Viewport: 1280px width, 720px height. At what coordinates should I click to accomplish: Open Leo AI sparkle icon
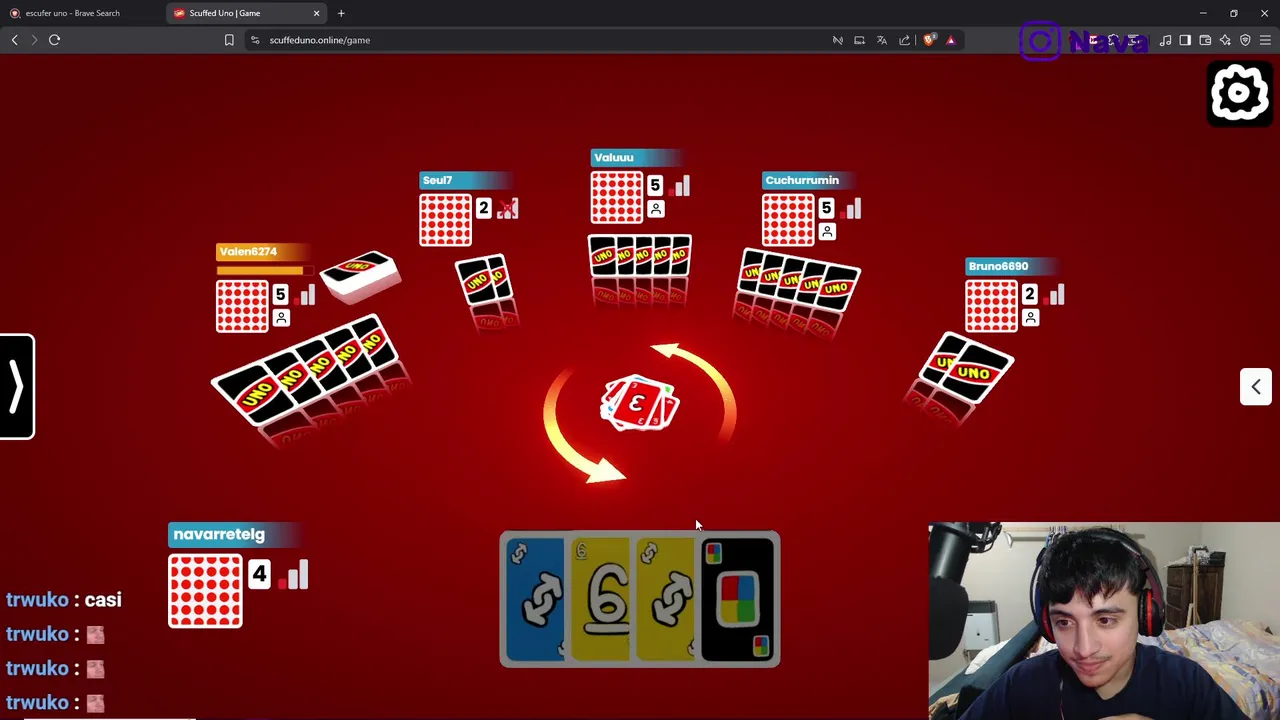click(x=1225, y=40)
